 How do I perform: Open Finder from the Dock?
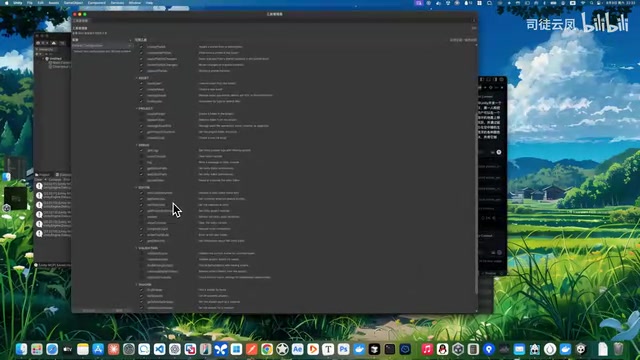point(21,349)
